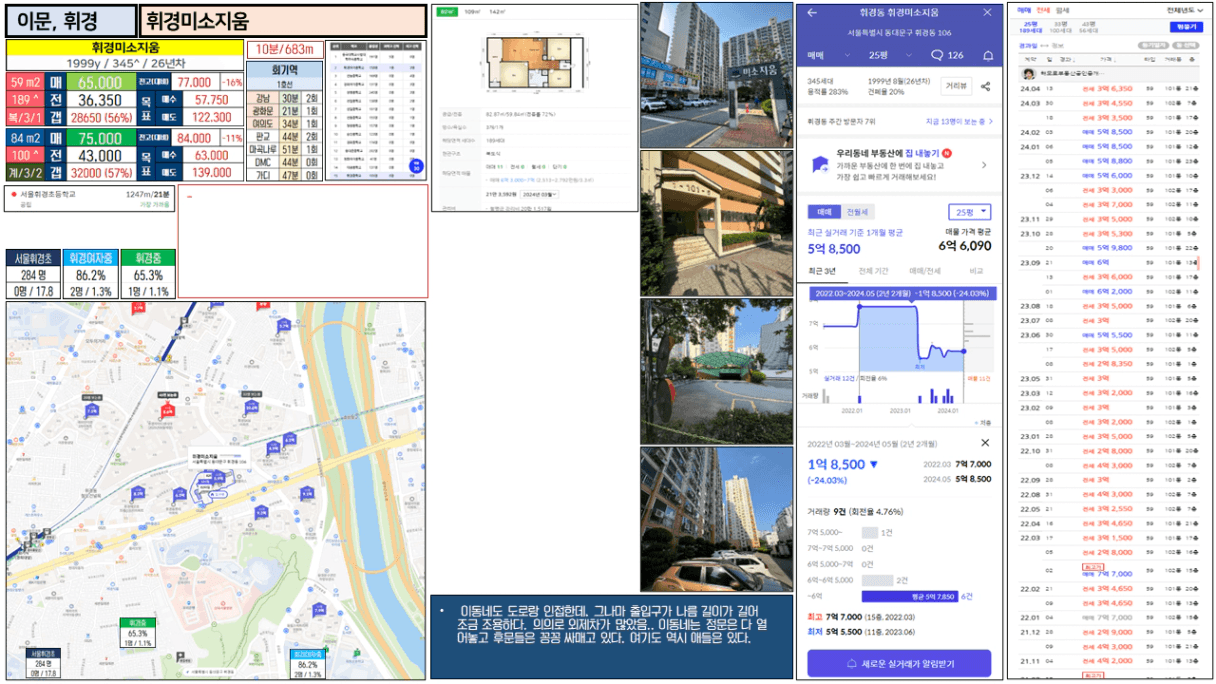Select the 전세 tab in the transaction list
Screen dimensions: 1216x684
tap(1043, 9)
